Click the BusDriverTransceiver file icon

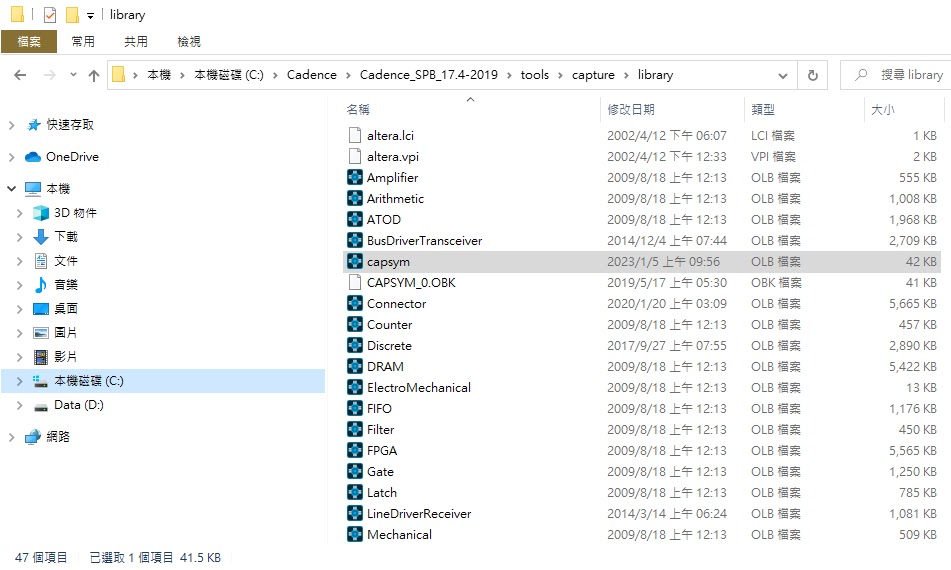coord(355,240)
